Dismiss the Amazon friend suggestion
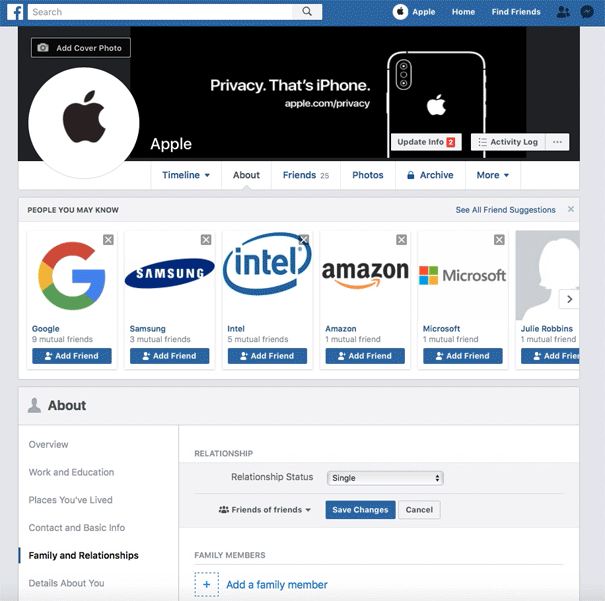 pyautogui.click(x=402, y=240)
